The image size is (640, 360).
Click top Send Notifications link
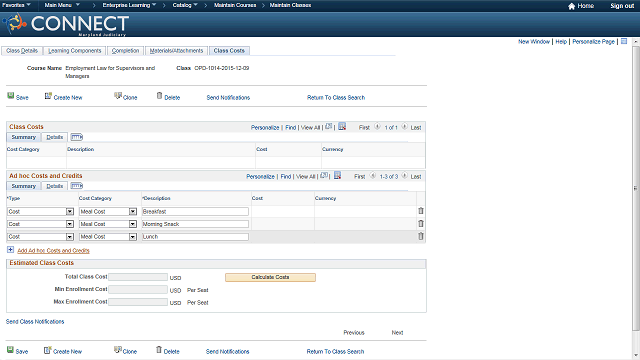pos(228,98)
